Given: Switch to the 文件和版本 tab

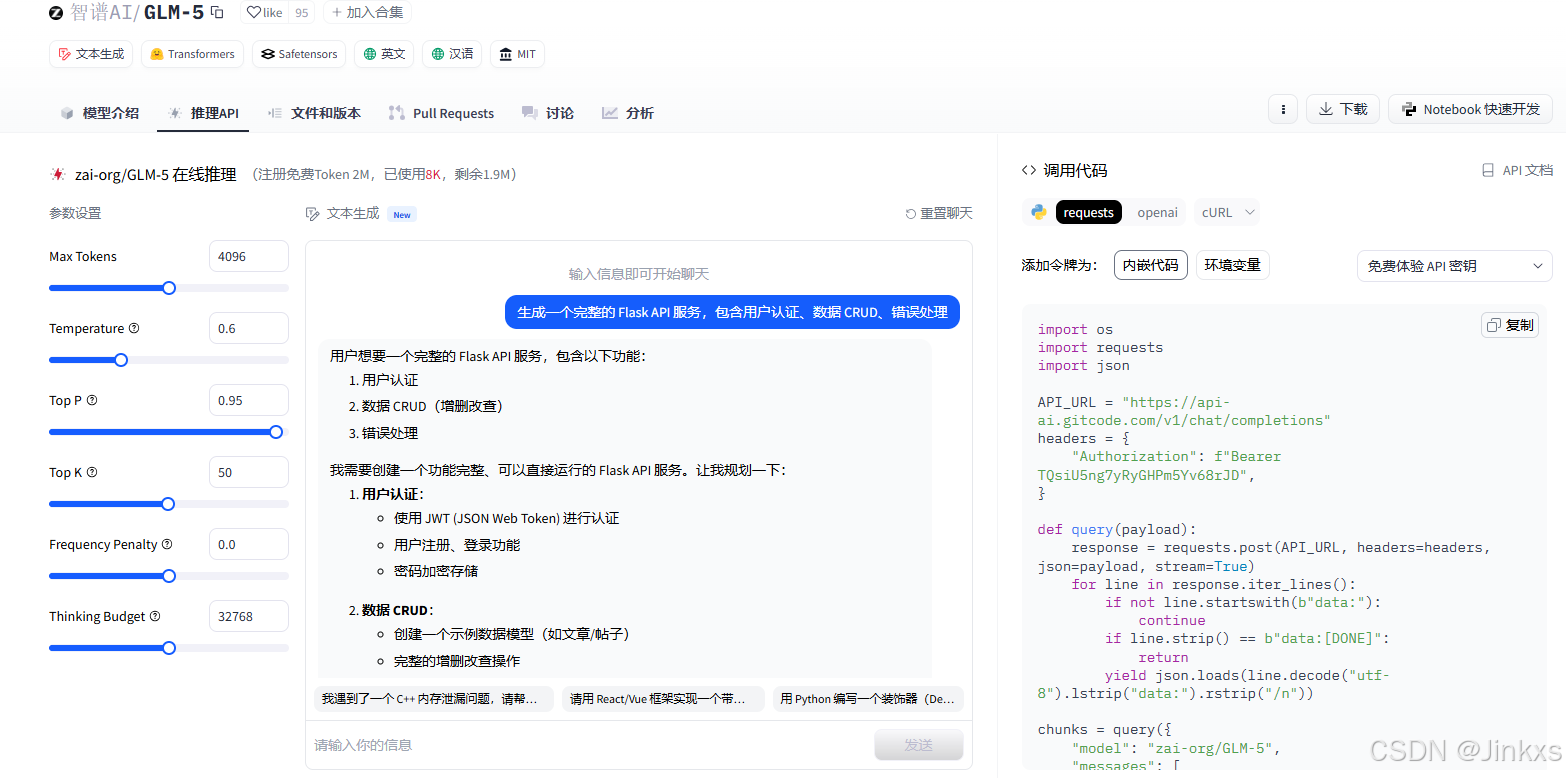Looking at the screenshot, I should point(314,113).
